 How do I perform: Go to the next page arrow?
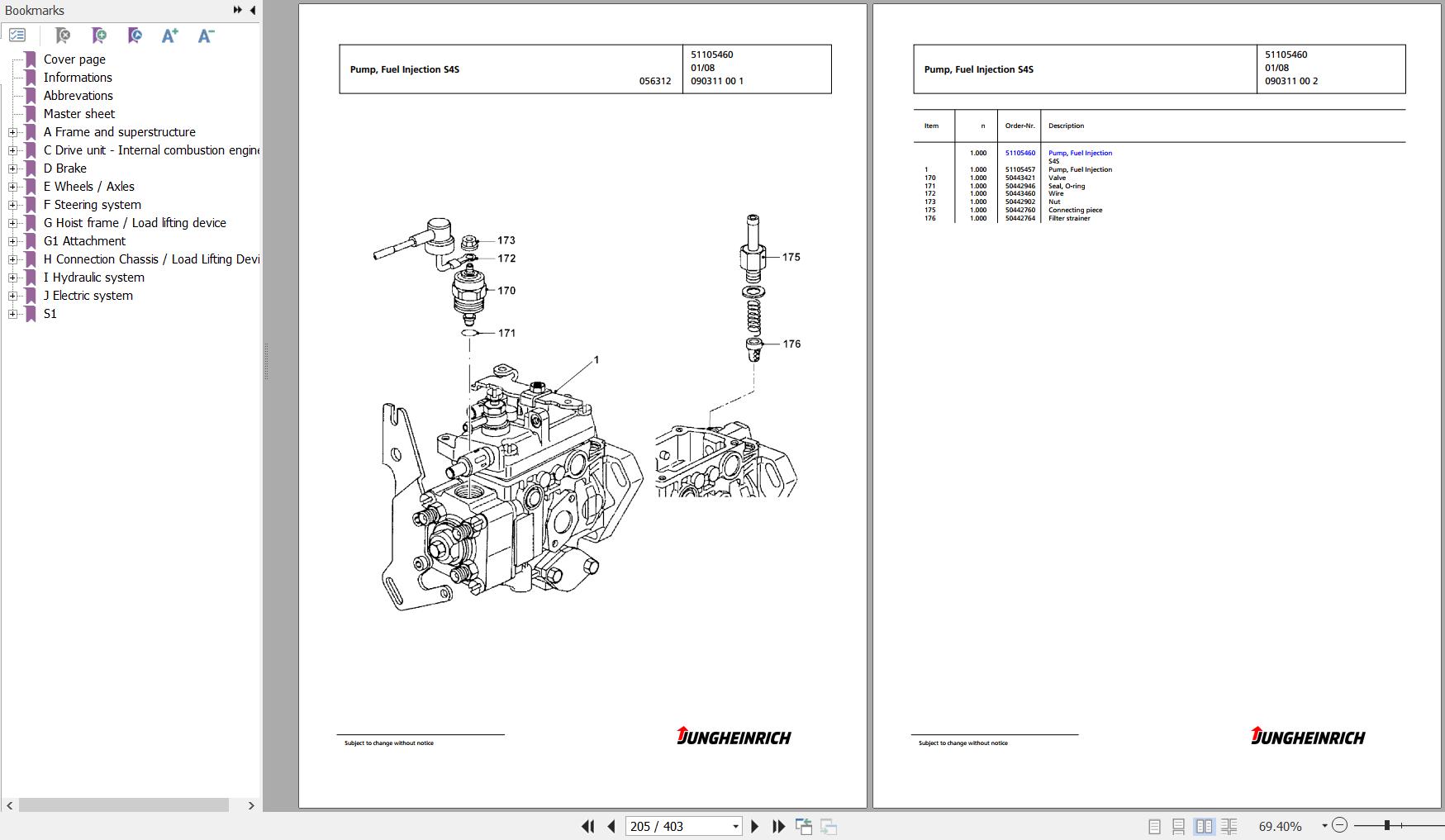coord(754,826)
